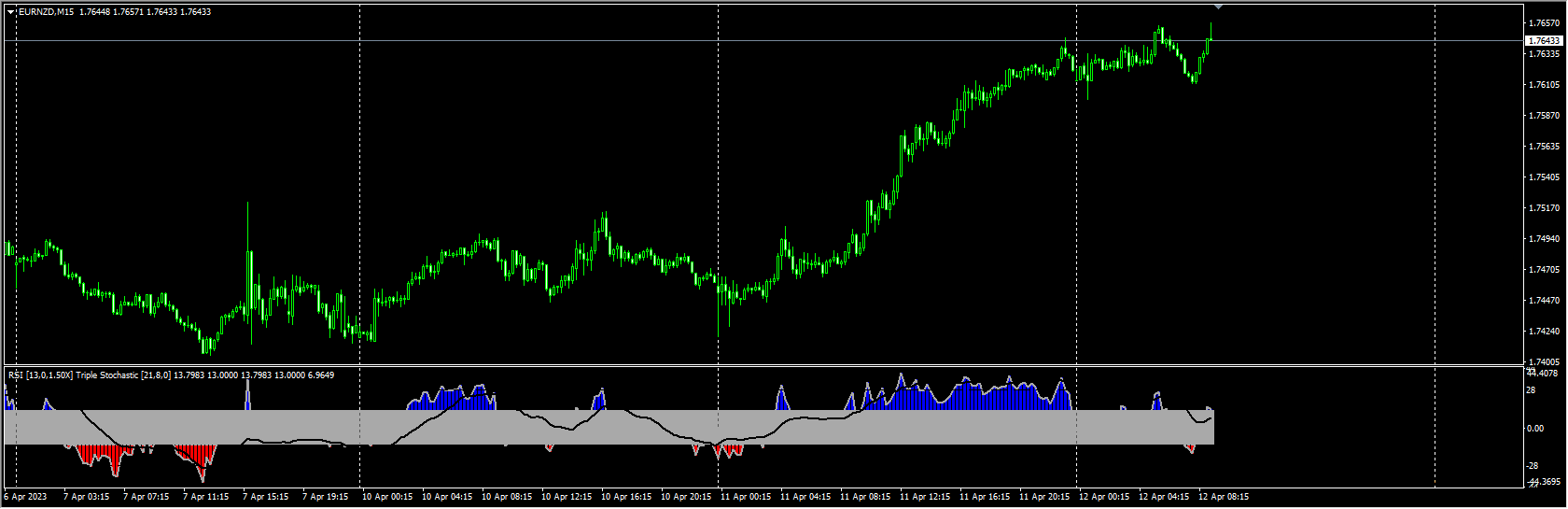Click the RSI Triple Stochastic indicator label
The width and height of the screenshot is (1568, 509).
171,375
